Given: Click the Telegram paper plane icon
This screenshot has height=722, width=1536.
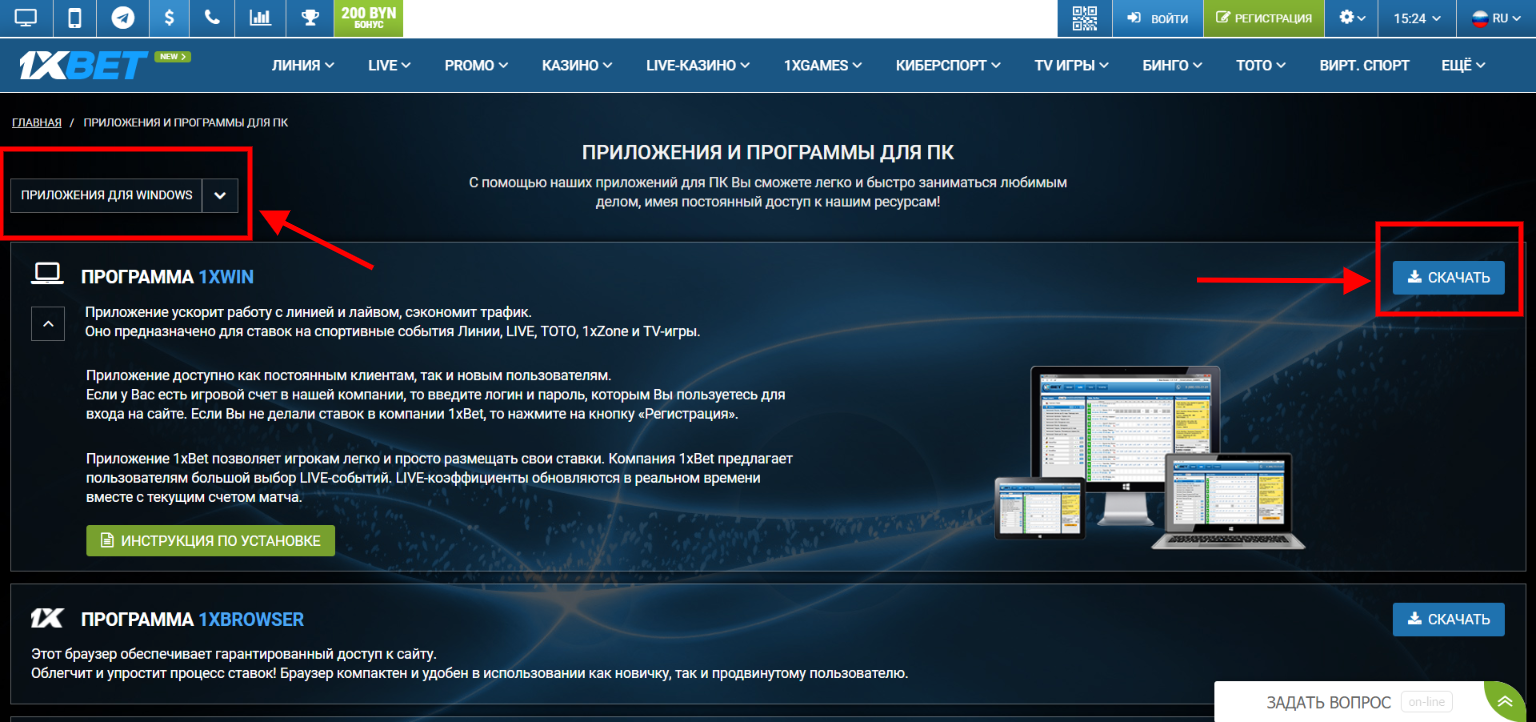Looking at the screenshot, I should [123, 18].
